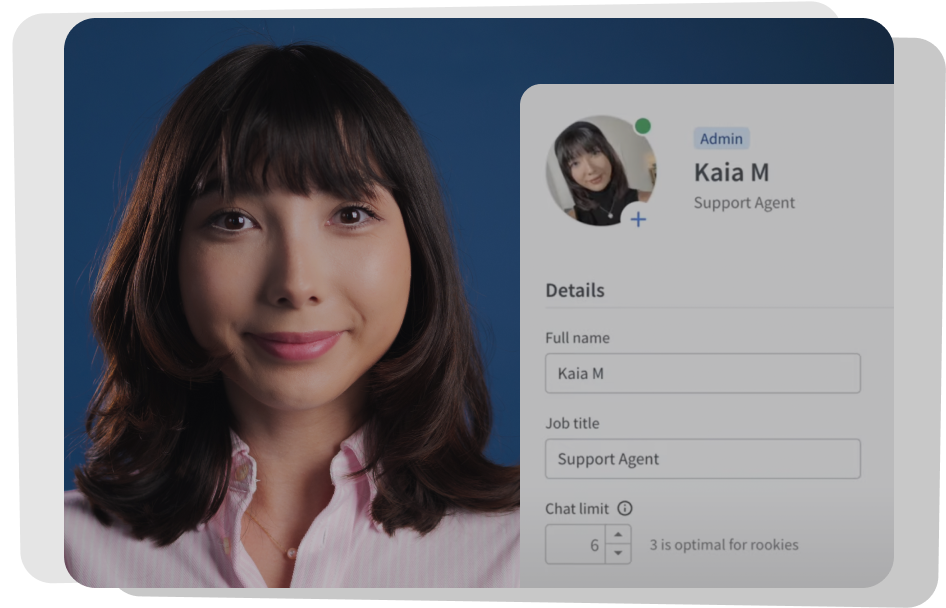This screenshot has width=946, height=608.
Task: Increase chat limit with up arrow
Action: (x=618, y=535)
